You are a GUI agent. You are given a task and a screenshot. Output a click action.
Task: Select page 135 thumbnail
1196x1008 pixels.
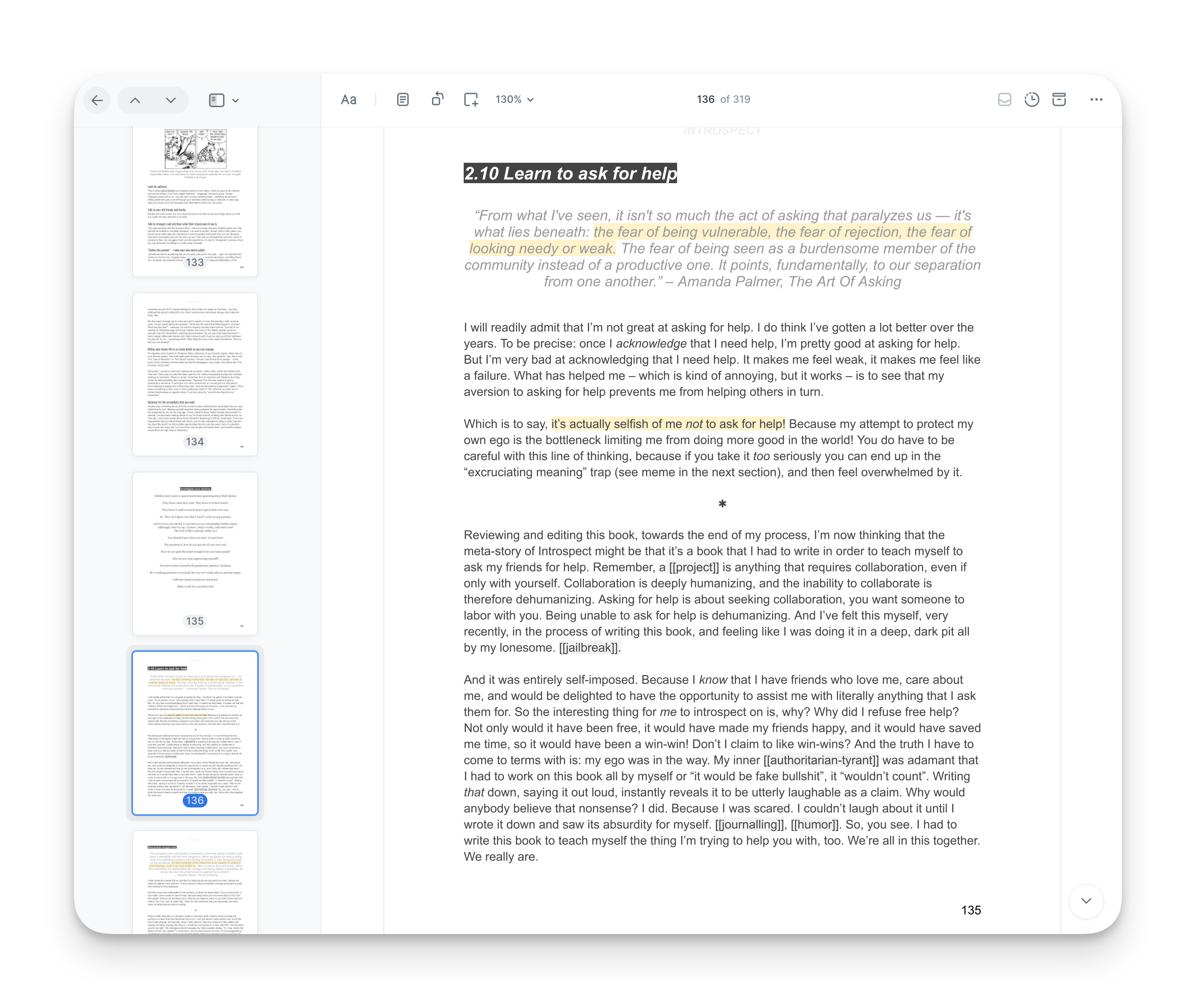click(x=195, y=553)
